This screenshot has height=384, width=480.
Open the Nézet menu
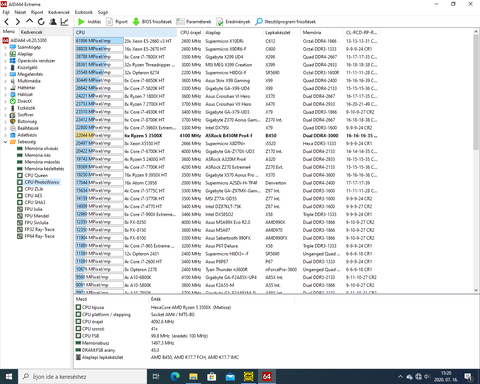tap(20, 12)
